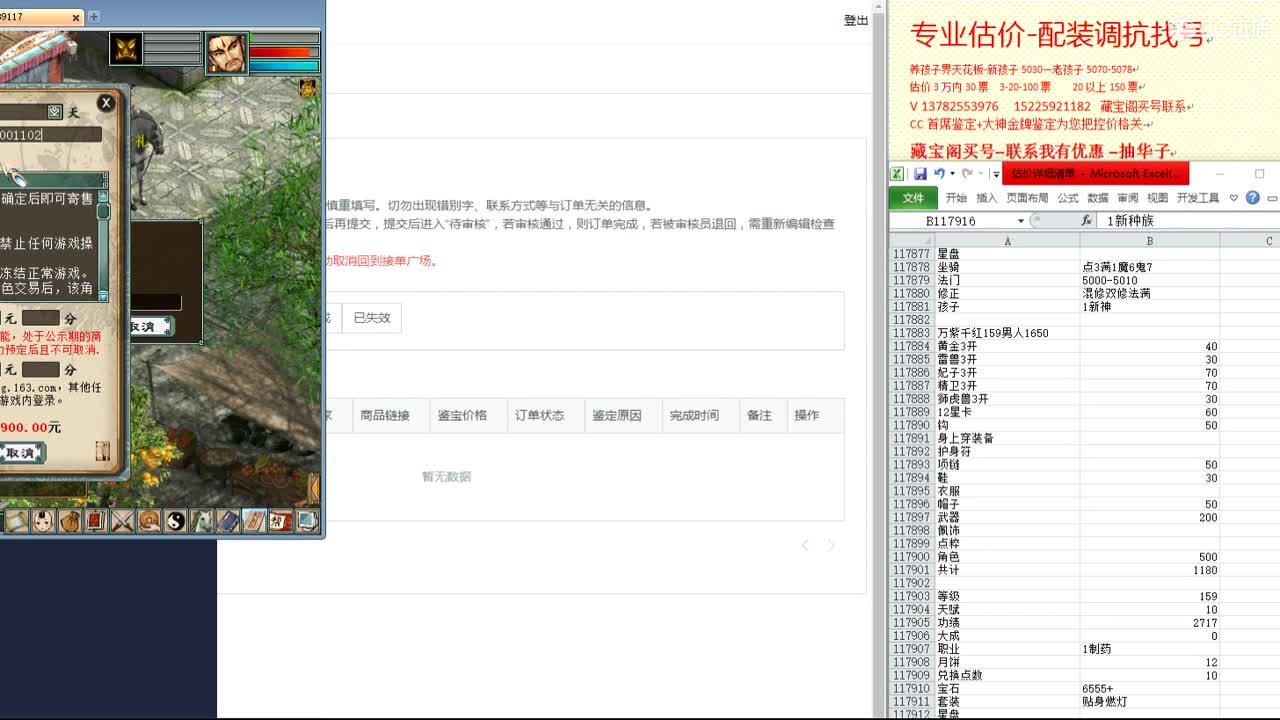Open the undo history dropdown arrow
Screen dimensions: 1280x720
click(952, 174)
